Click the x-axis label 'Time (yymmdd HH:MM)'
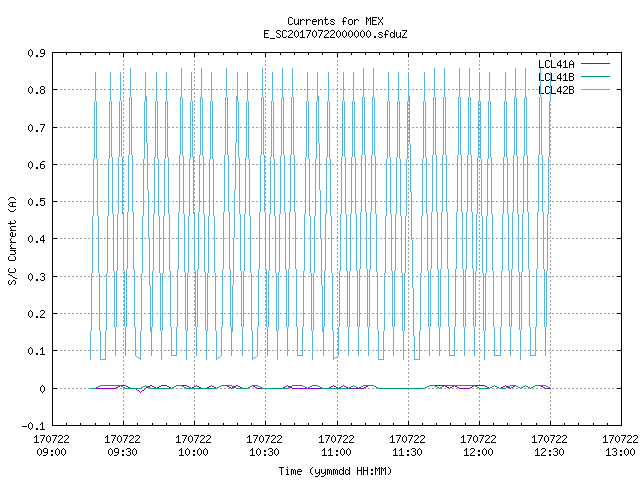 (335, 471)
